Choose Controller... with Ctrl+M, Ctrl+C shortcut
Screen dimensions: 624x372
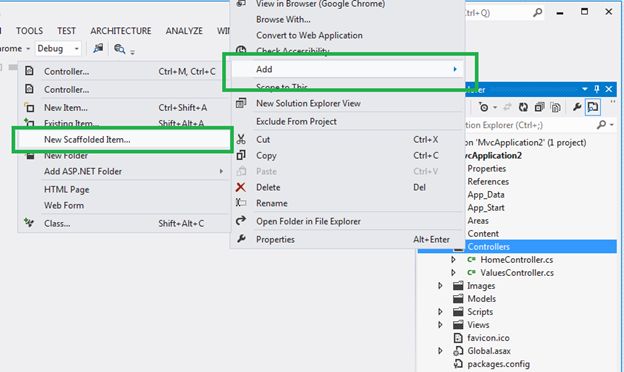(x=124, y=72)
